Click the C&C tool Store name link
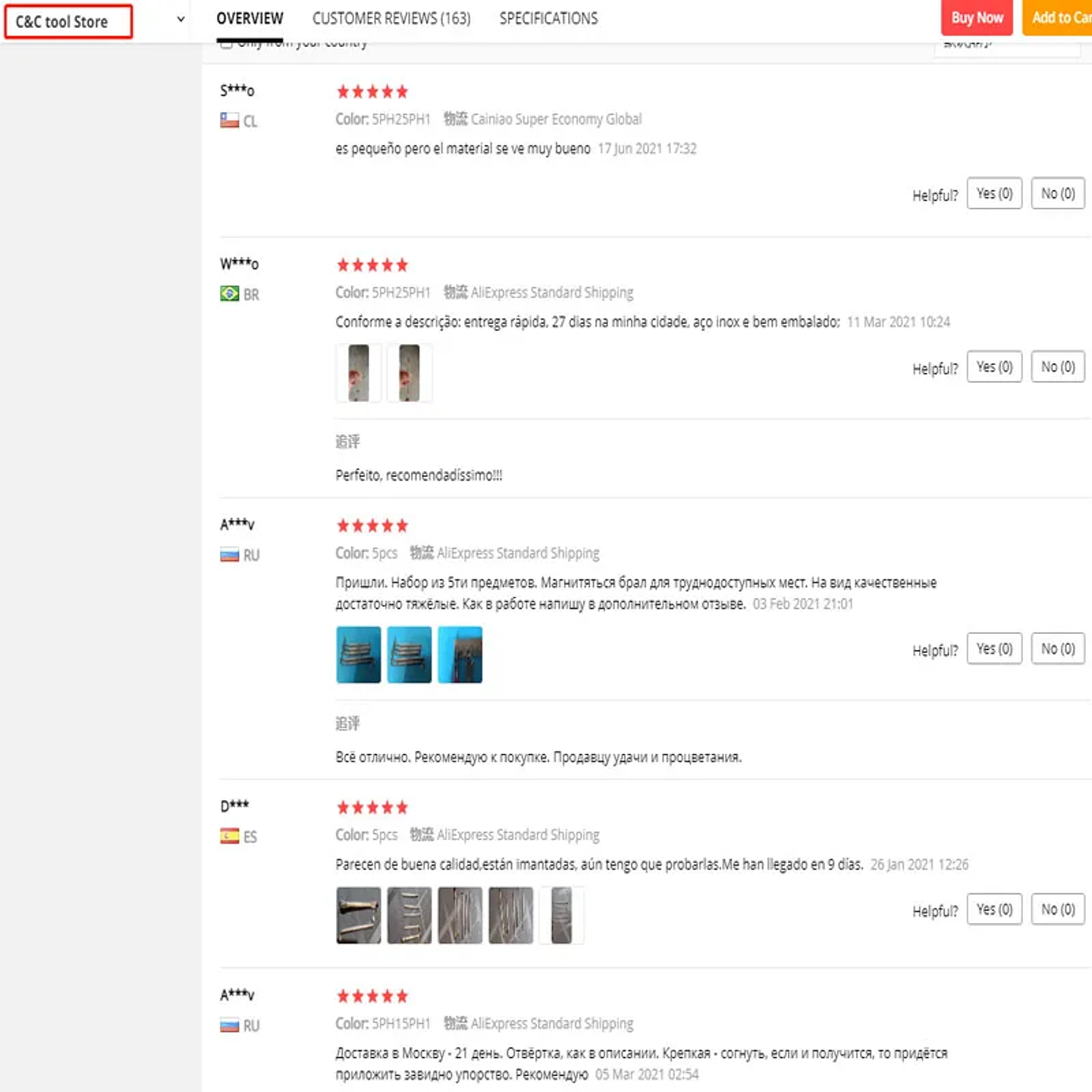The height and width of the screenshot is (1092, 1092). point(62,22)
